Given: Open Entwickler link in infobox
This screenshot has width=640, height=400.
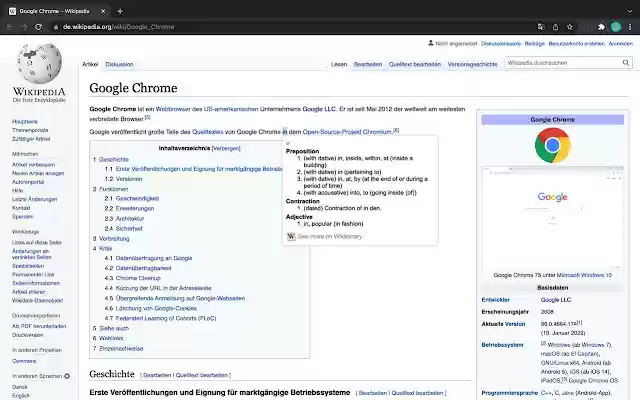Looking at the screenshot, I should (x=496, y=300).
